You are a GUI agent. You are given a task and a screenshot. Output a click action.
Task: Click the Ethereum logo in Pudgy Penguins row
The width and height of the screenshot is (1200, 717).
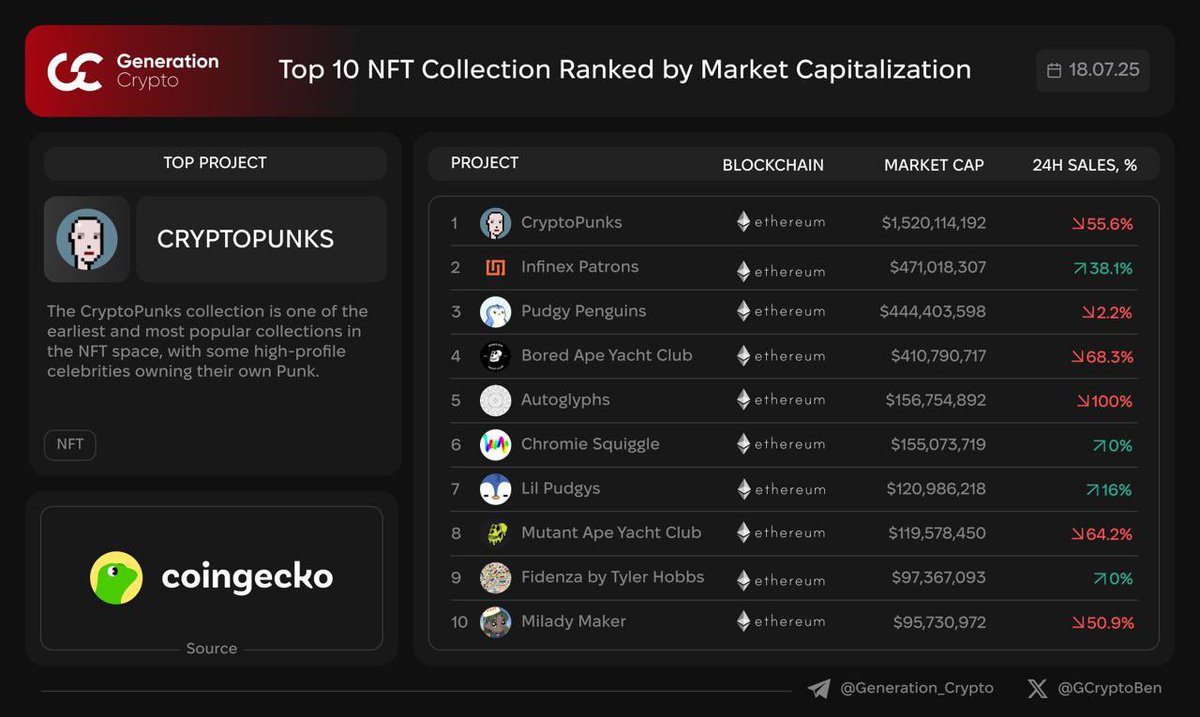point(743,311)
